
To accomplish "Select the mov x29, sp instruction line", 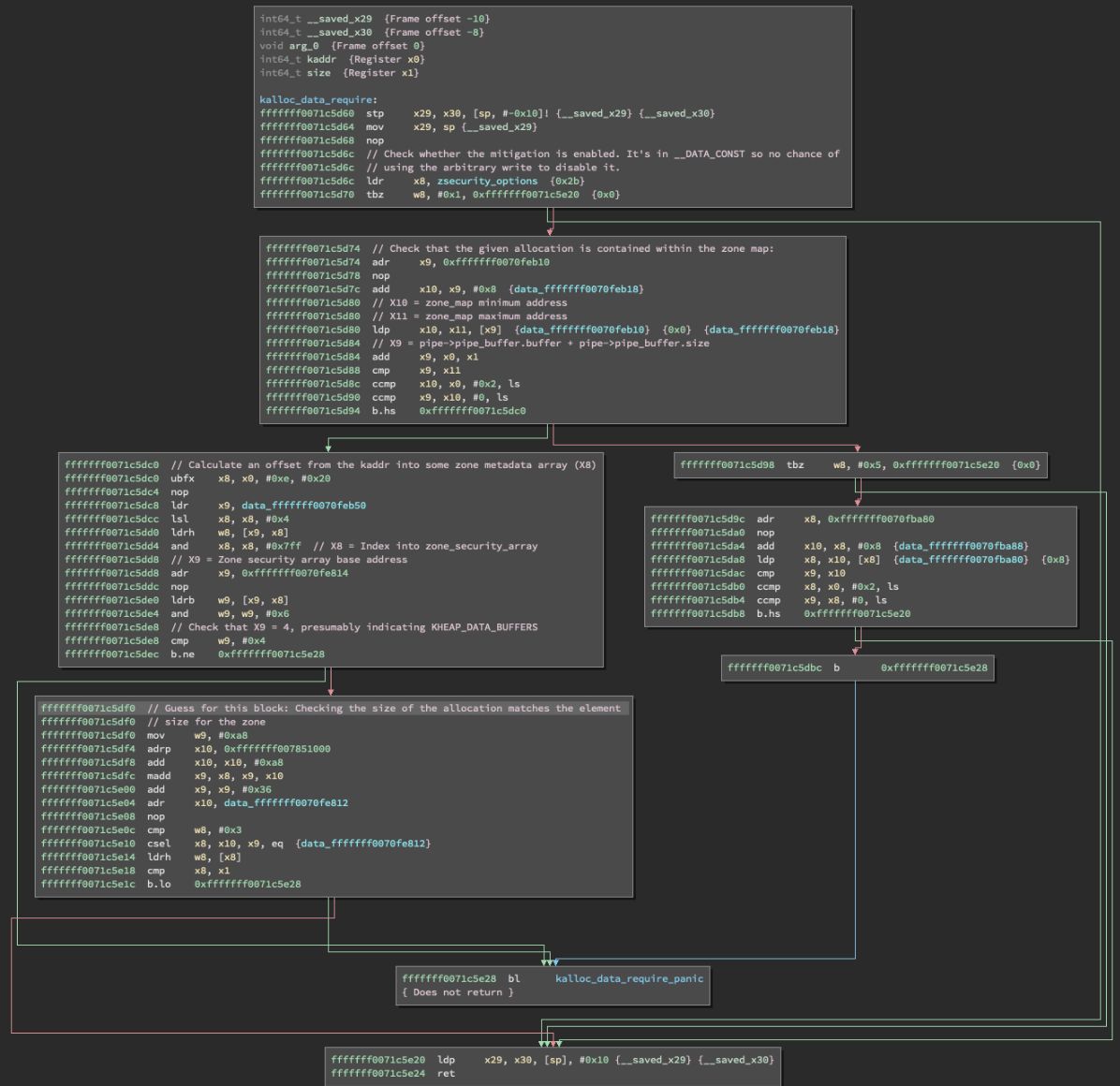I will click(398, 127).
